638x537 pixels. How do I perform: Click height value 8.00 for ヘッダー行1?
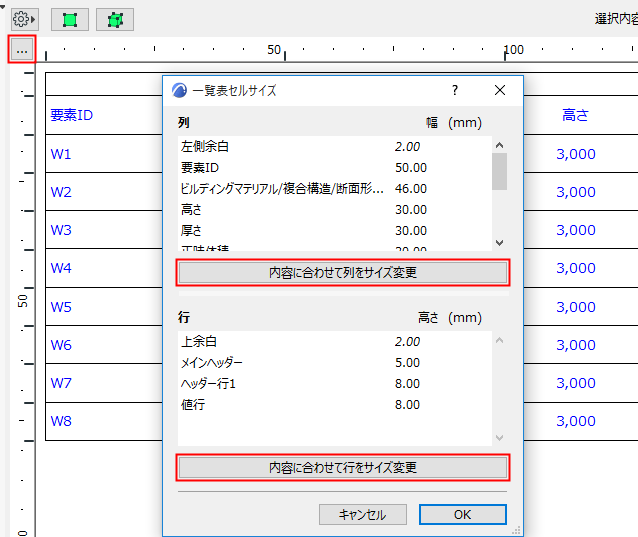tap(407, 384)
